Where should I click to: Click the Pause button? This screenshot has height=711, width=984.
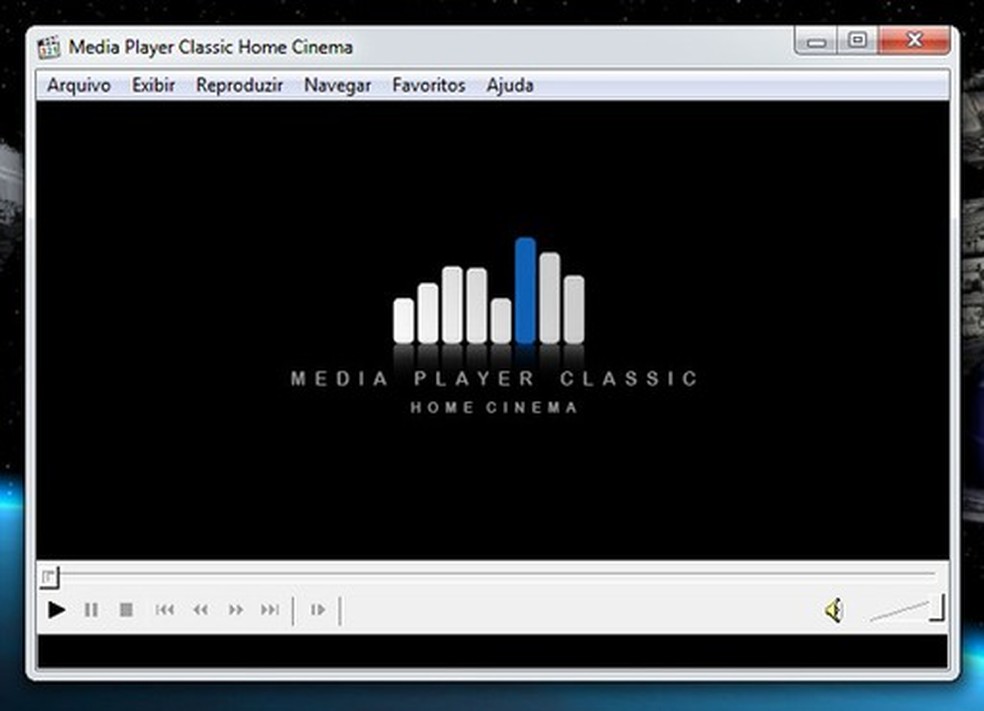[x=91, y=609]
